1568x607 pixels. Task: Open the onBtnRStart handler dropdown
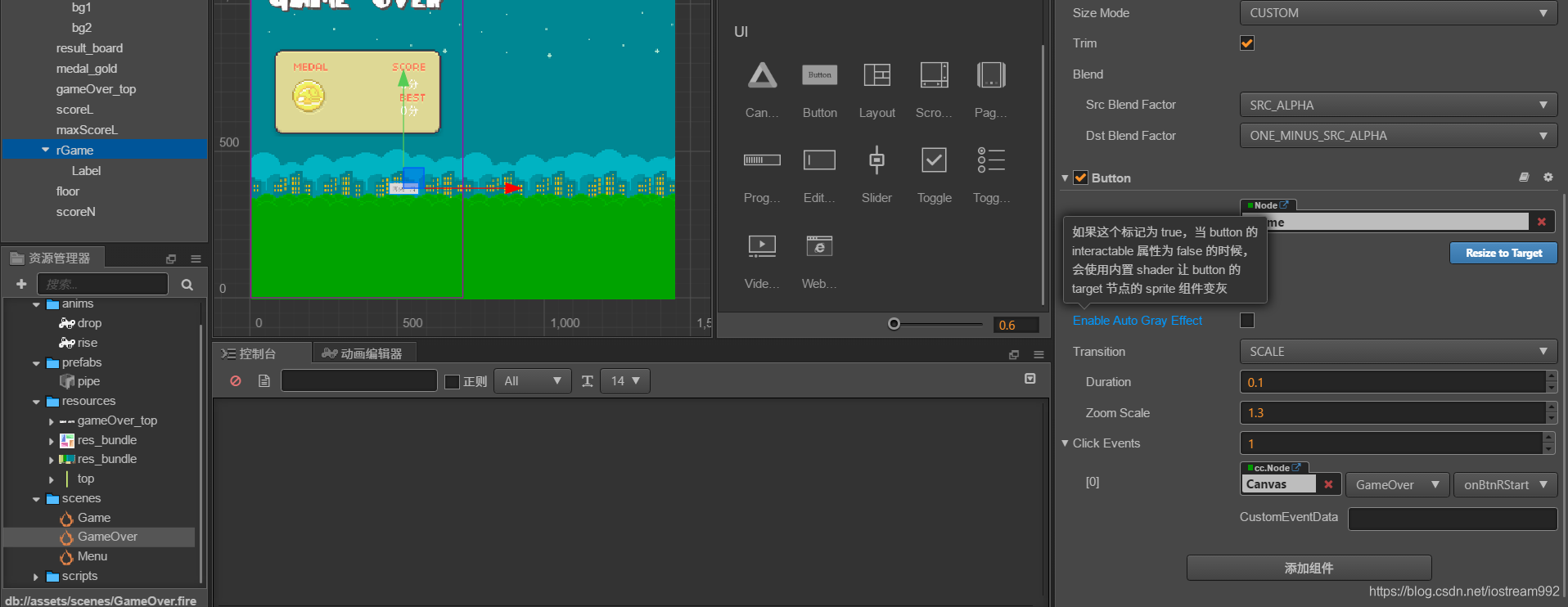pyautogui.click(x=1506, y=484)
